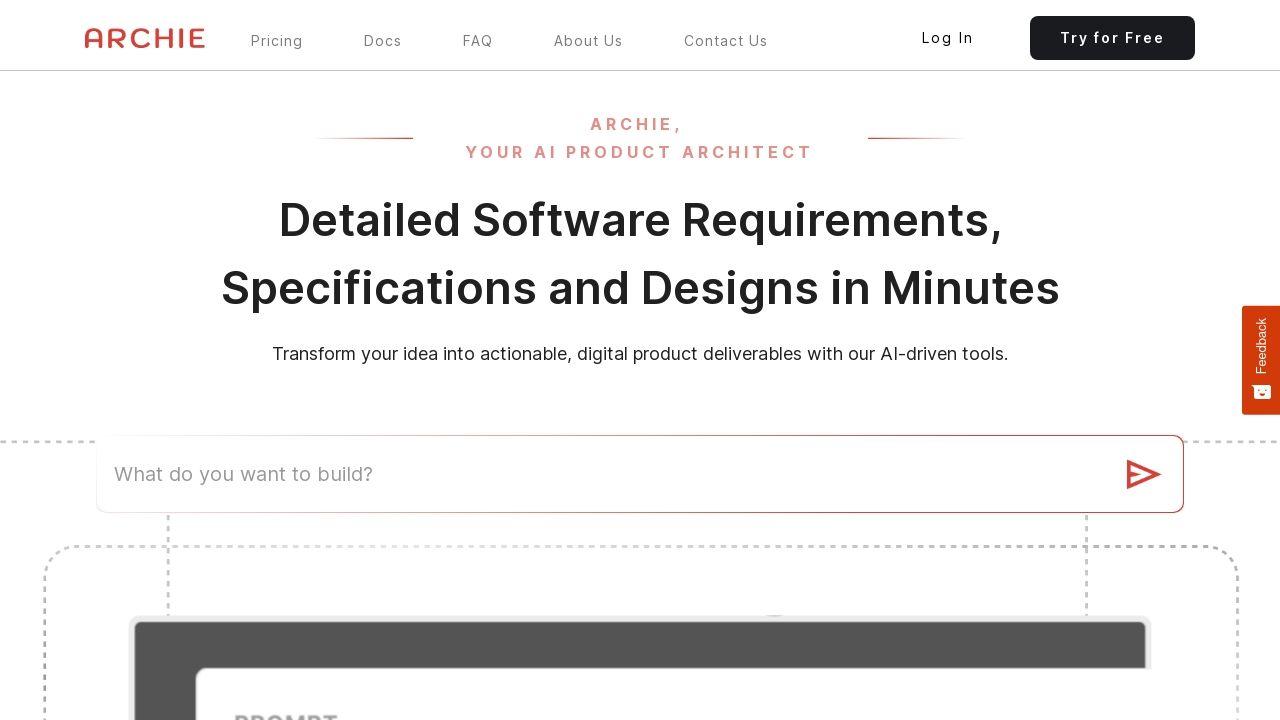The image size is (1280, 720).
Task: Click the 'Detailed Software Requirements' headline
Action: [x=640, y=220]
